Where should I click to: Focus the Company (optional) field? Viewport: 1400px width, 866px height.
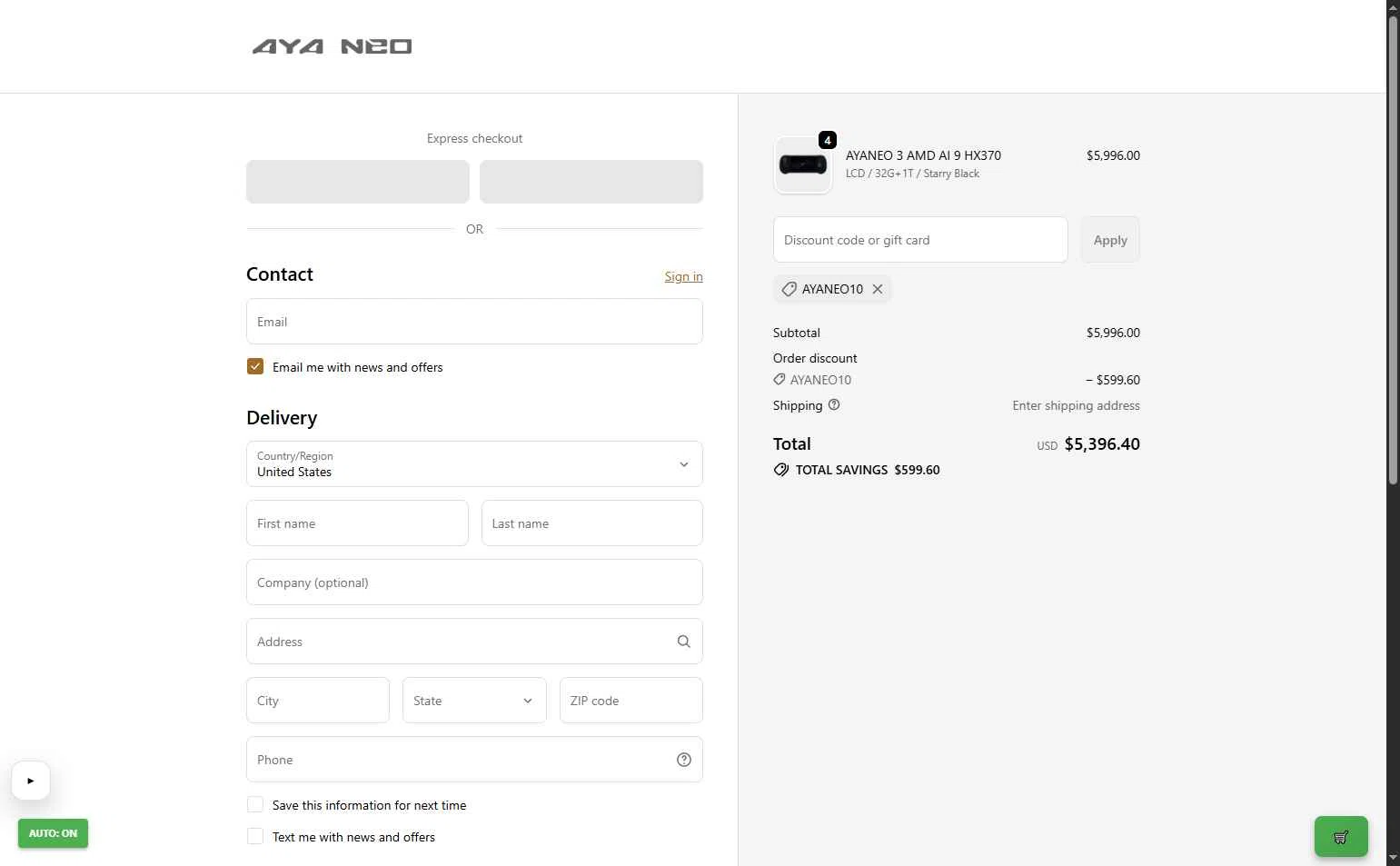[x=474, y=582]
